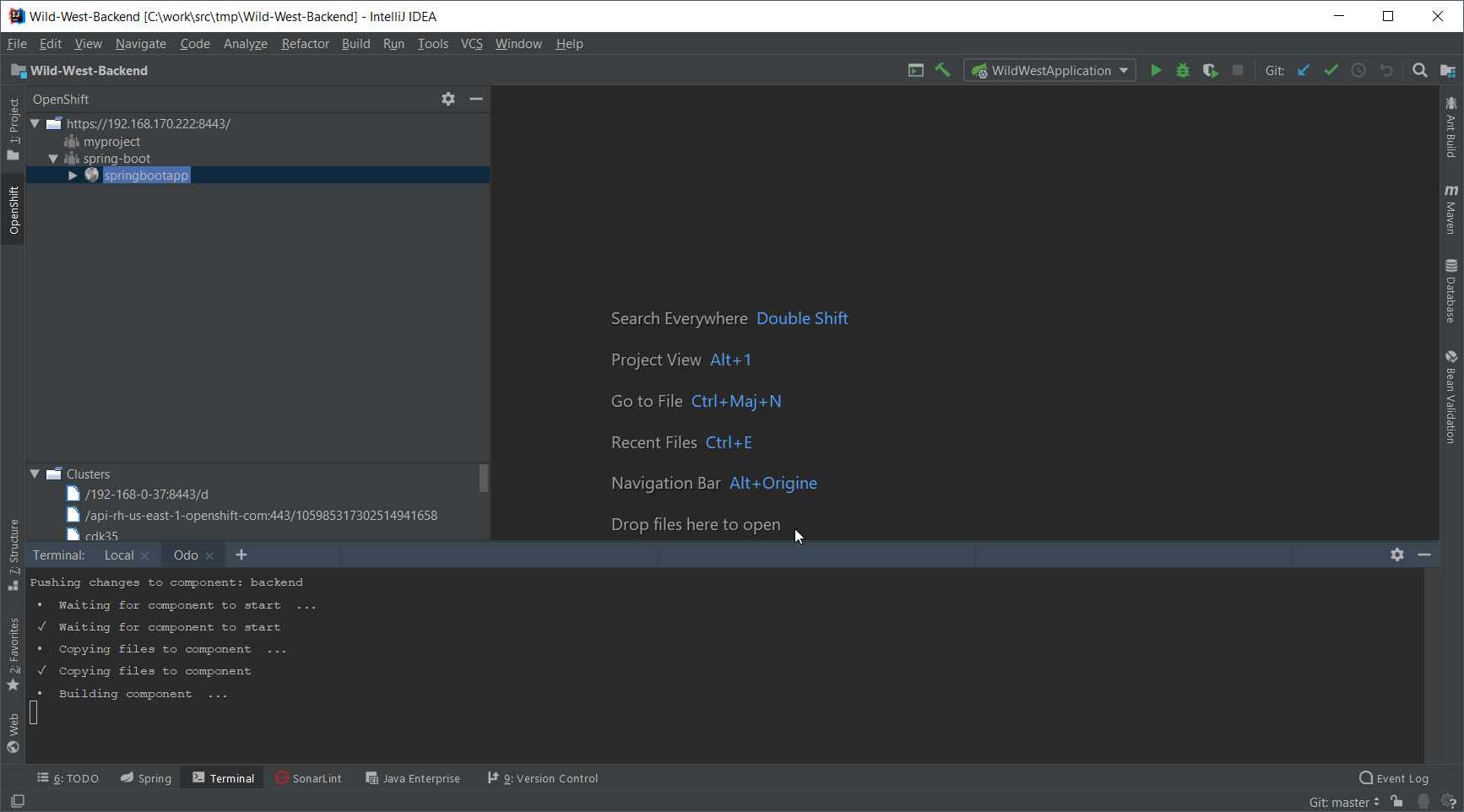This screenshot has height=812, width=1464.
Task: Switch to the Local terminal tab
Action: pos(119,555)
